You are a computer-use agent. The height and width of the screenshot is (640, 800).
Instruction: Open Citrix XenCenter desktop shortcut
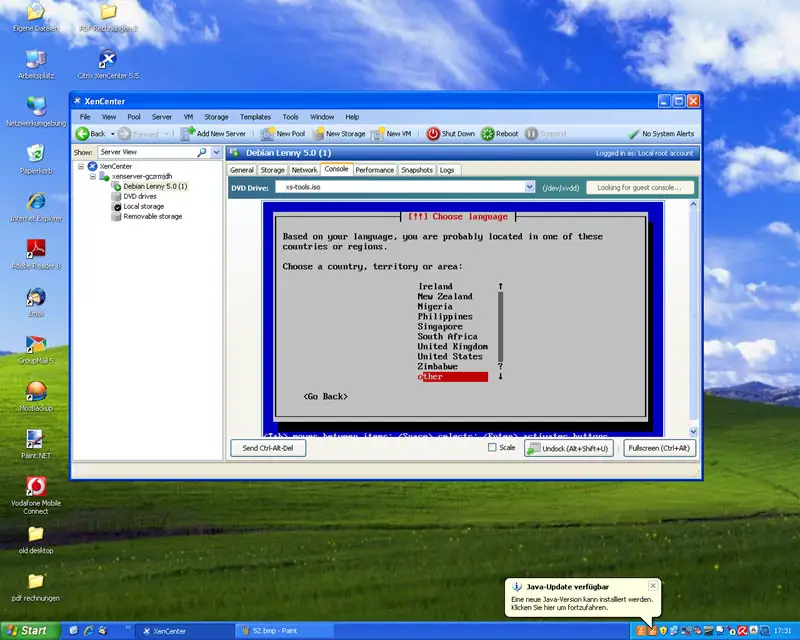107,59
